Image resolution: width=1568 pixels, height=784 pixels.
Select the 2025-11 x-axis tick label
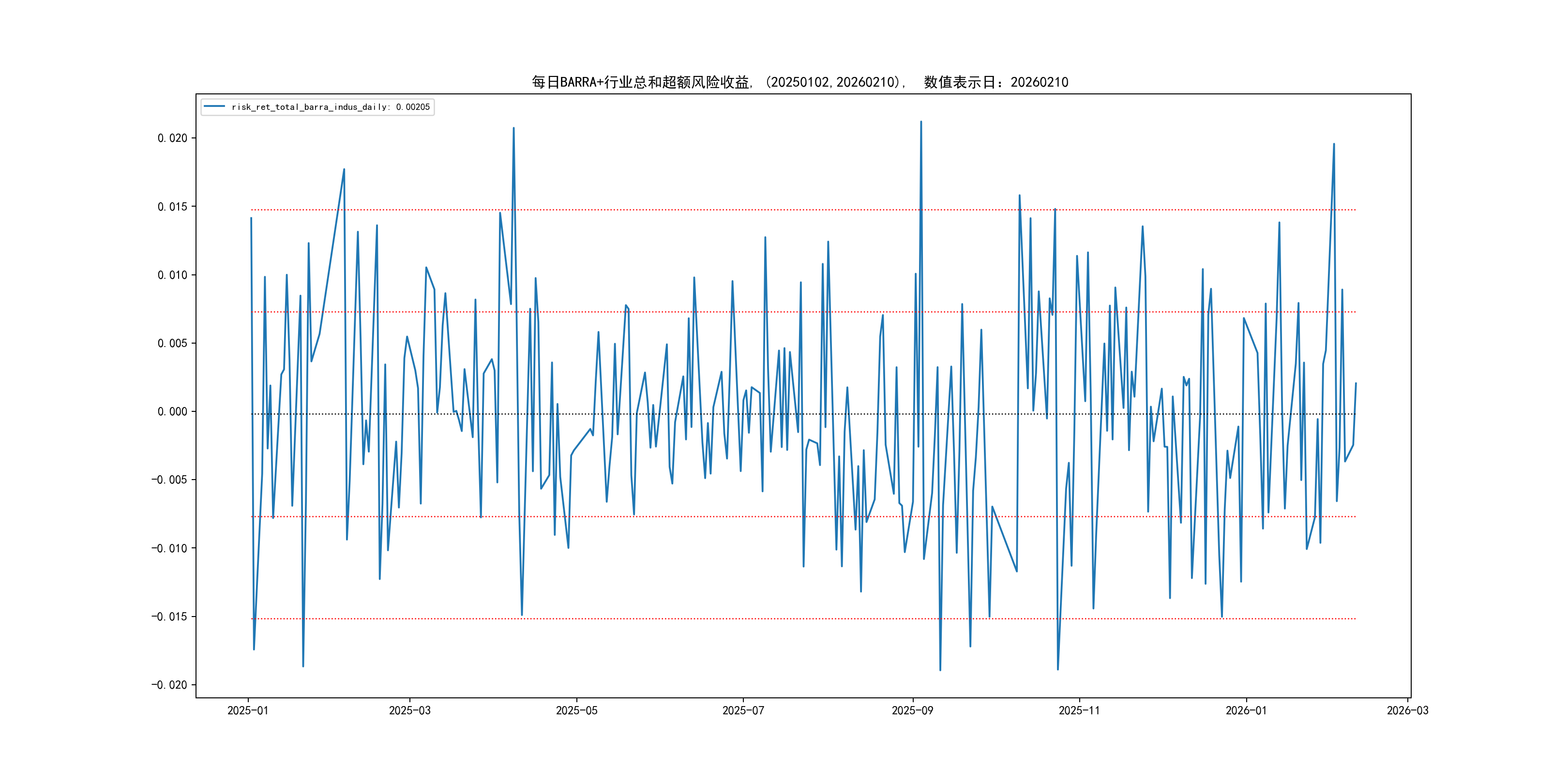(1079, 710)
